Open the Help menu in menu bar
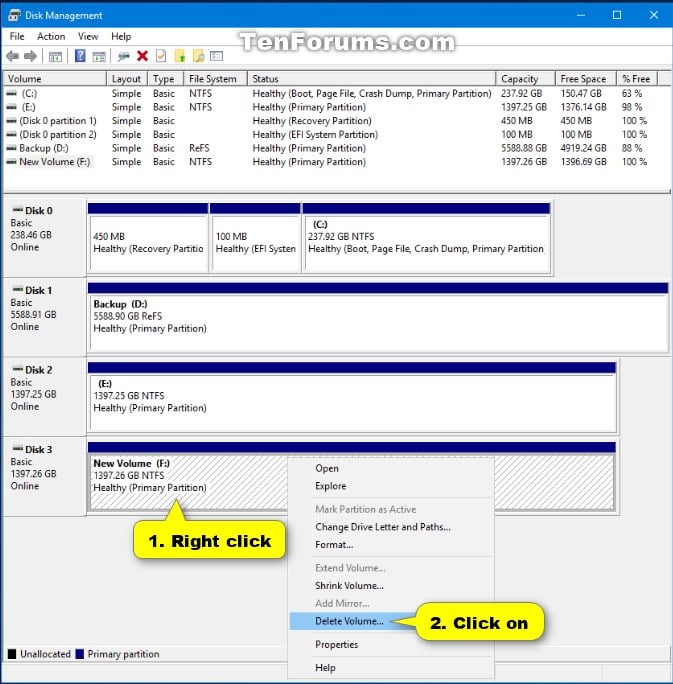The image size is (673, 684). 121,36
